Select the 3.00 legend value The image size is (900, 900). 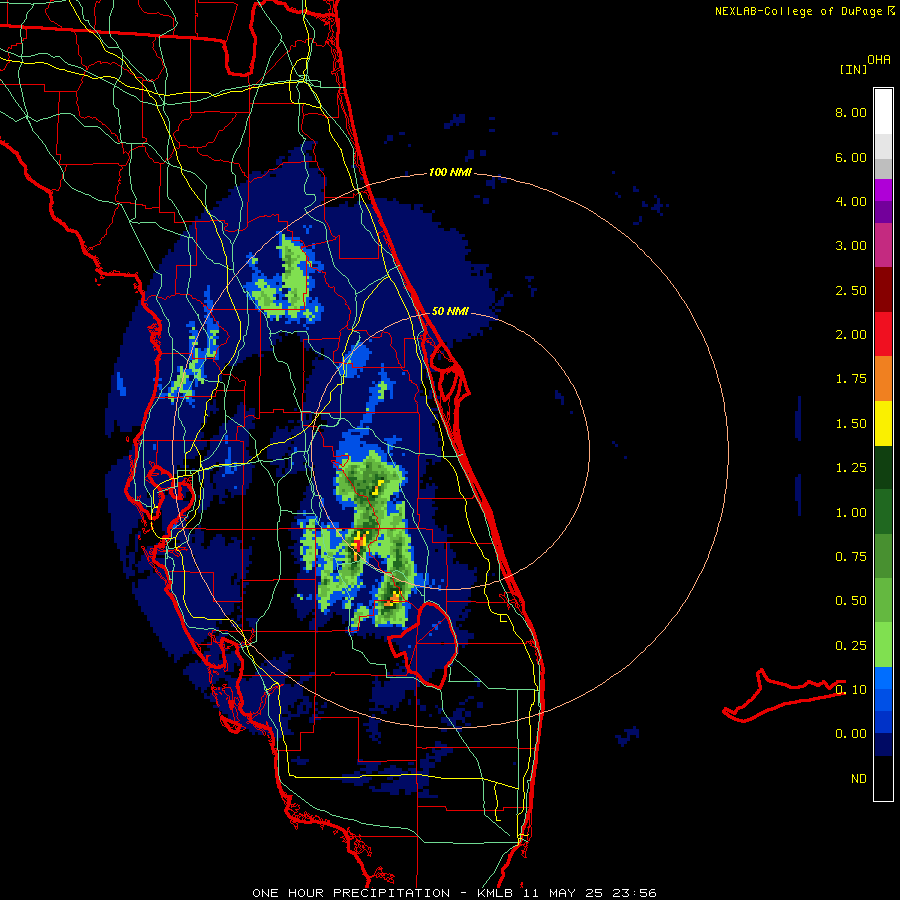(x=850, y=246)
